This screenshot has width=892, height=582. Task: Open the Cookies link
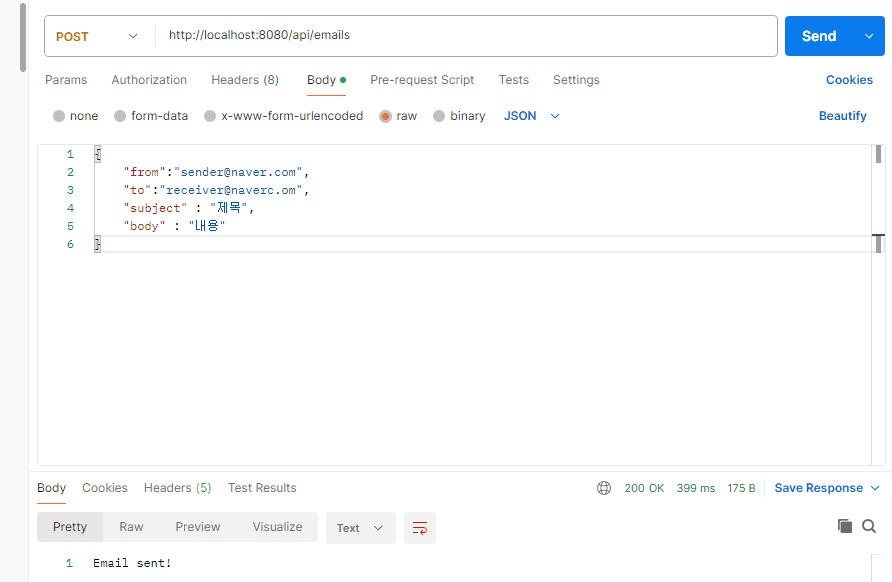(x=849, y=80)
